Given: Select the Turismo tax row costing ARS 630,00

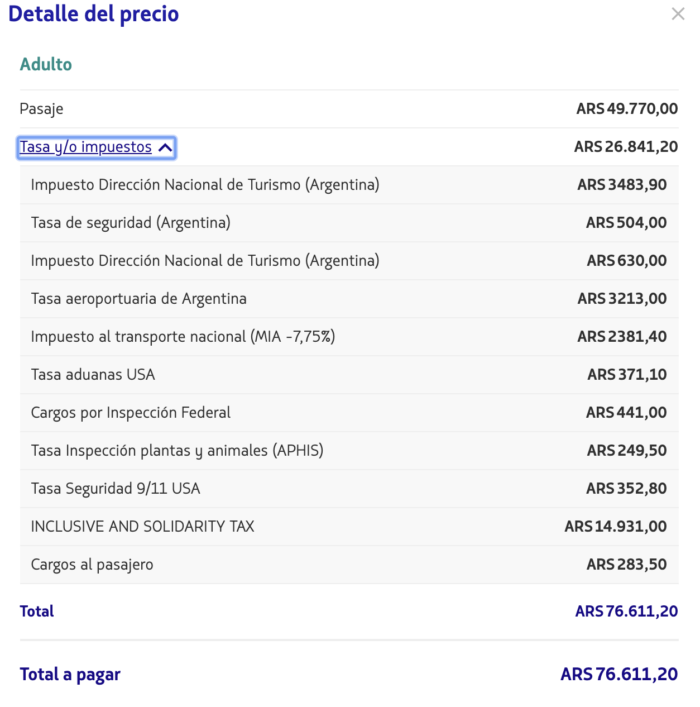Looking at the screenshot, I should click(x=205, y=261).
